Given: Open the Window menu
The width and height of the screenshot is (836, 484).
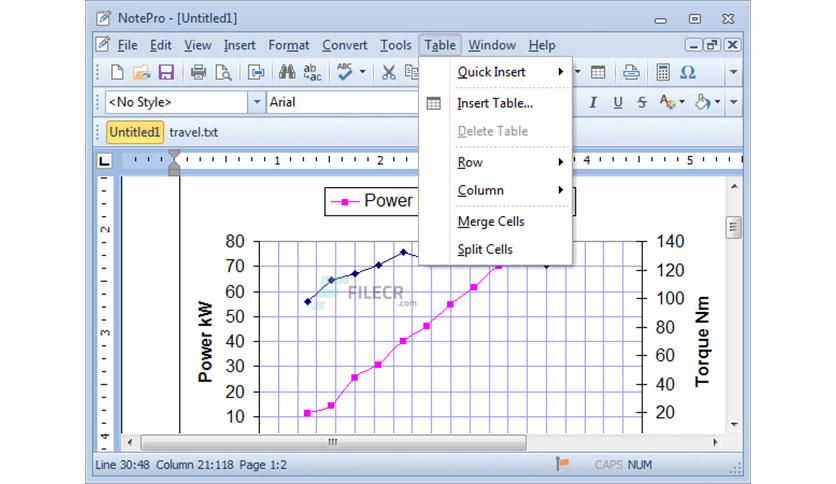Looking at the screenshot, I should 492,45.
